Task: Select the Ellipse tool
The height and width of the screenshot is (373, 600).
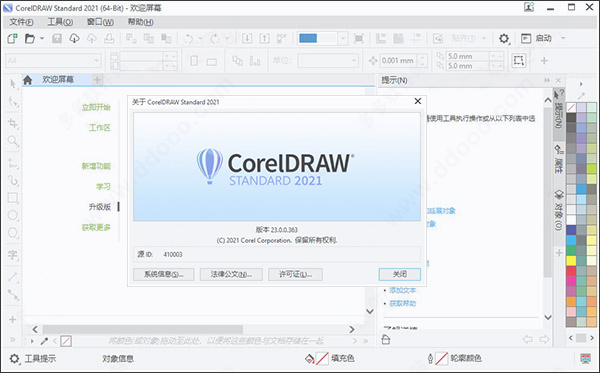Action: (13, 215)
